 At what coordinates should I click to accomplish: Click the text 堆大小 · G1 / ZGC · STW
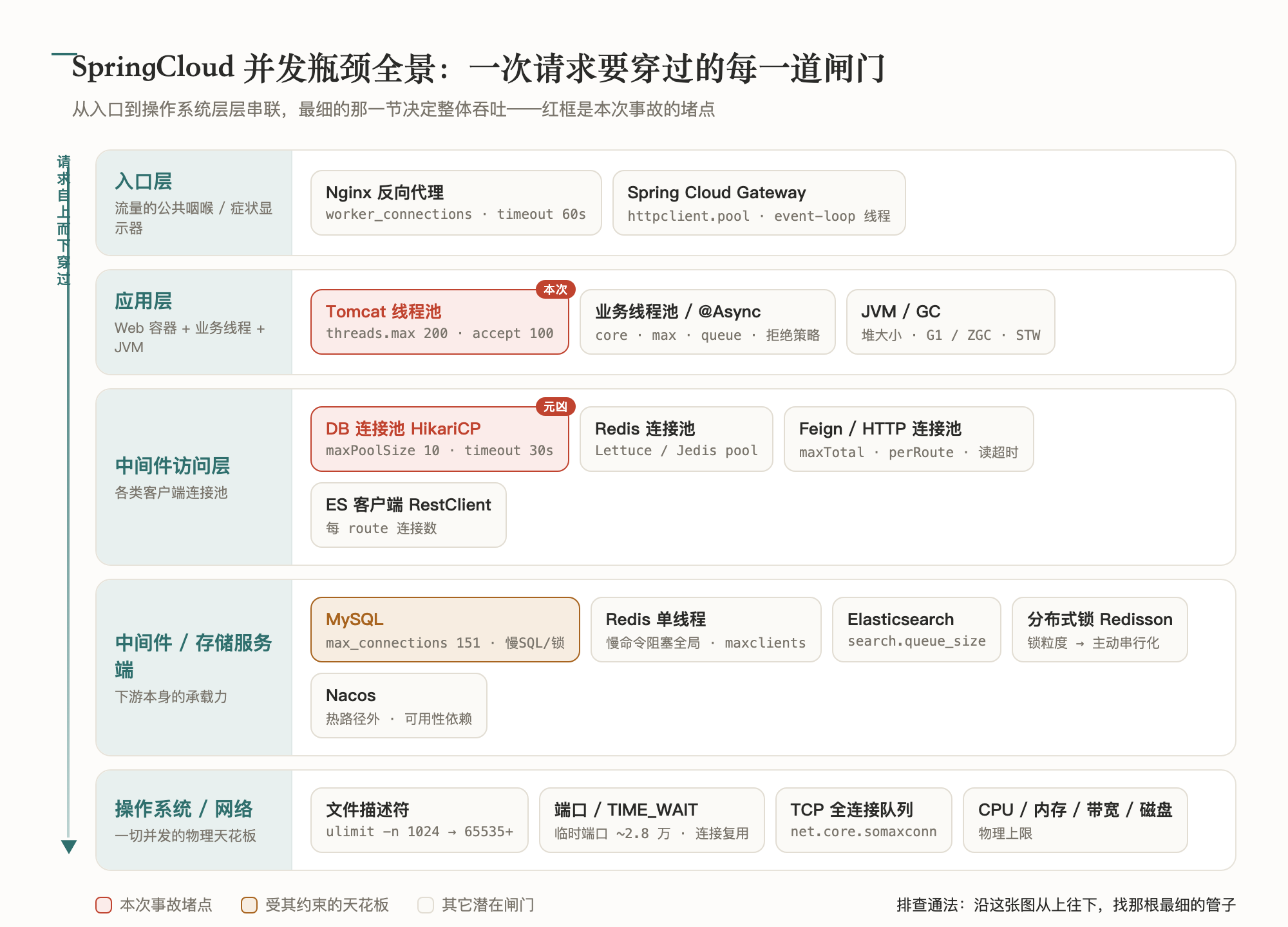tap(951, 335)
